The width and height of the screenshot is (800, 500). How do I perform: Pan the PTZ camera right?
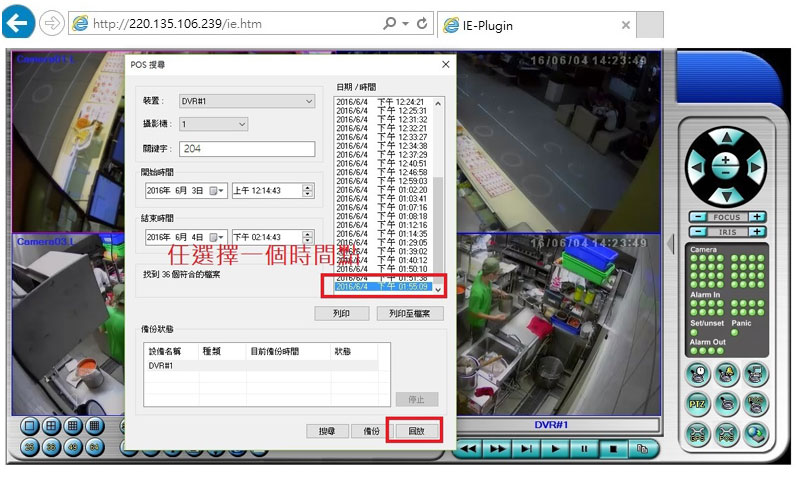756,167
